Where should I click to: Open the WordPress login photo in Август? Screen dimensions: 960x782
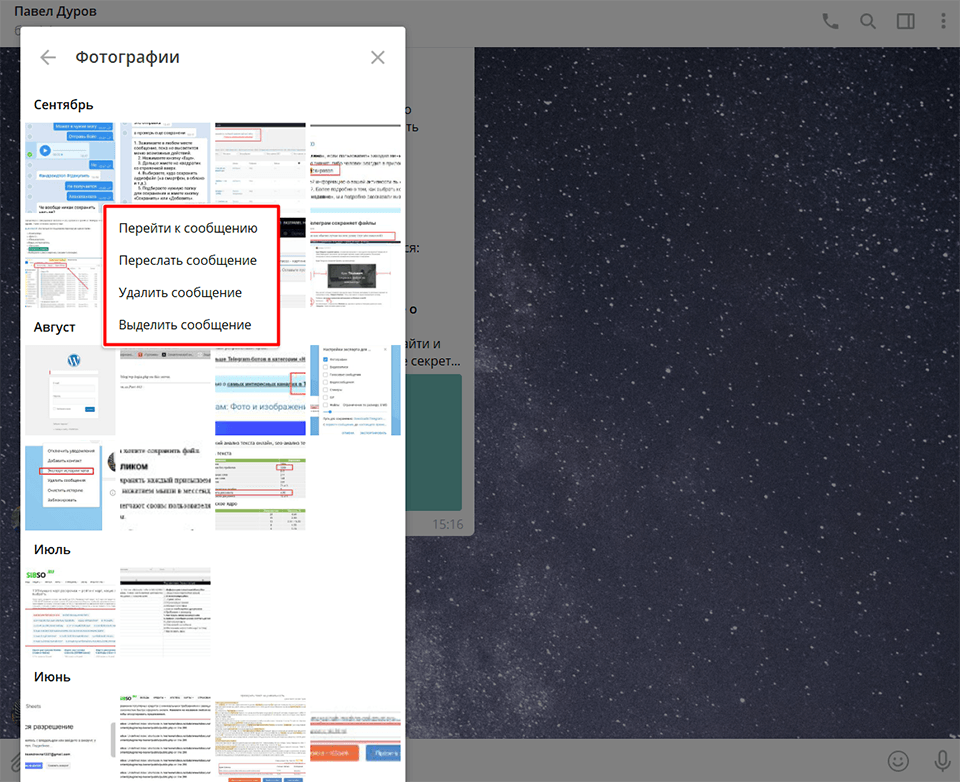pyautogui.click(x=70, y=390)
